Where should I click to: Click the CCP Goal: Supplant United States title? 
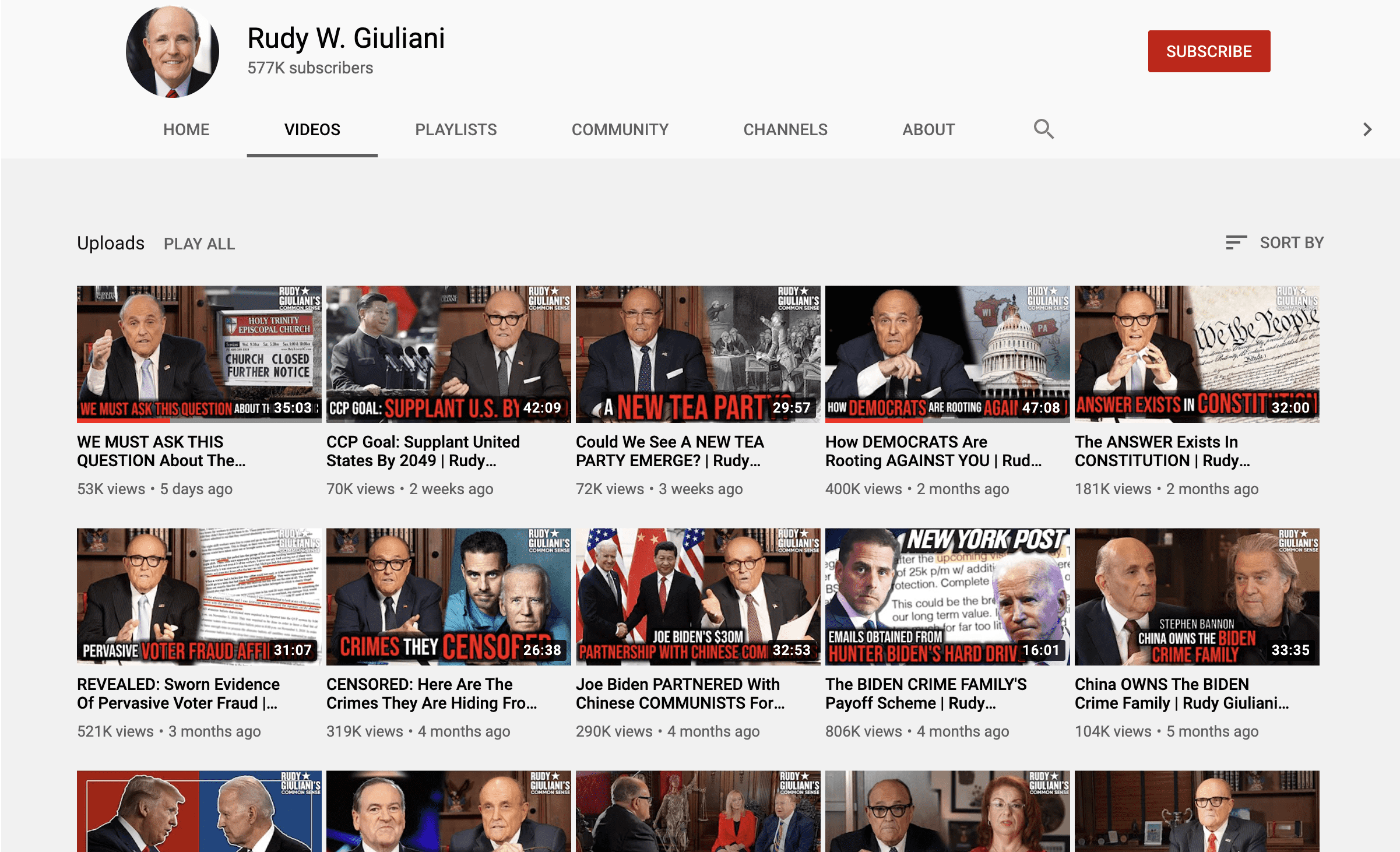click(x=423, y=451)
